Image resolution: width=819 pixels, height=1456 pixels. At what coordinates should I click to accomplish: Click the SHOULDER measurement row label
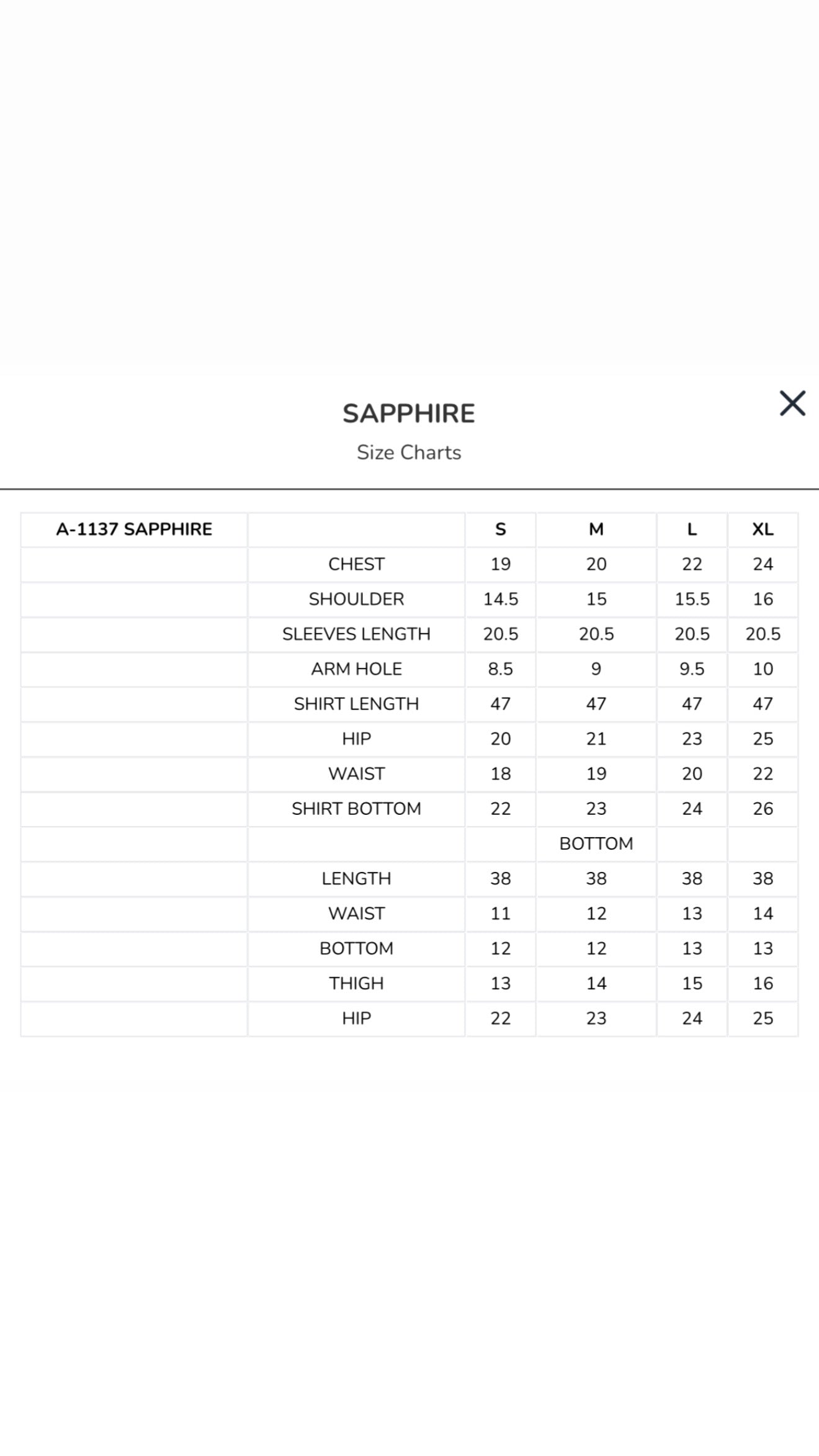[x=356, y=599]
